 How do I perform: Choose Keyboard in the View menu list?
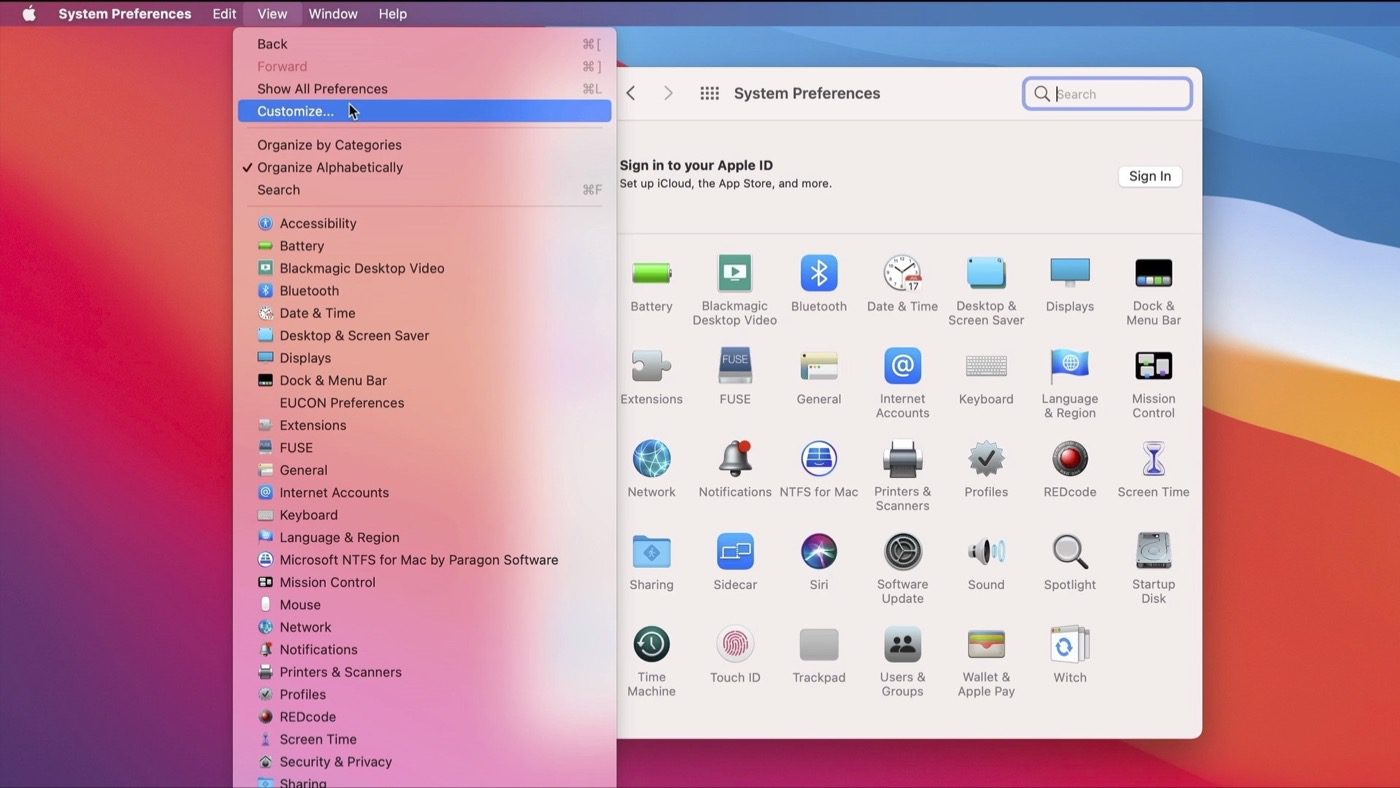click(x=424, y=515)
